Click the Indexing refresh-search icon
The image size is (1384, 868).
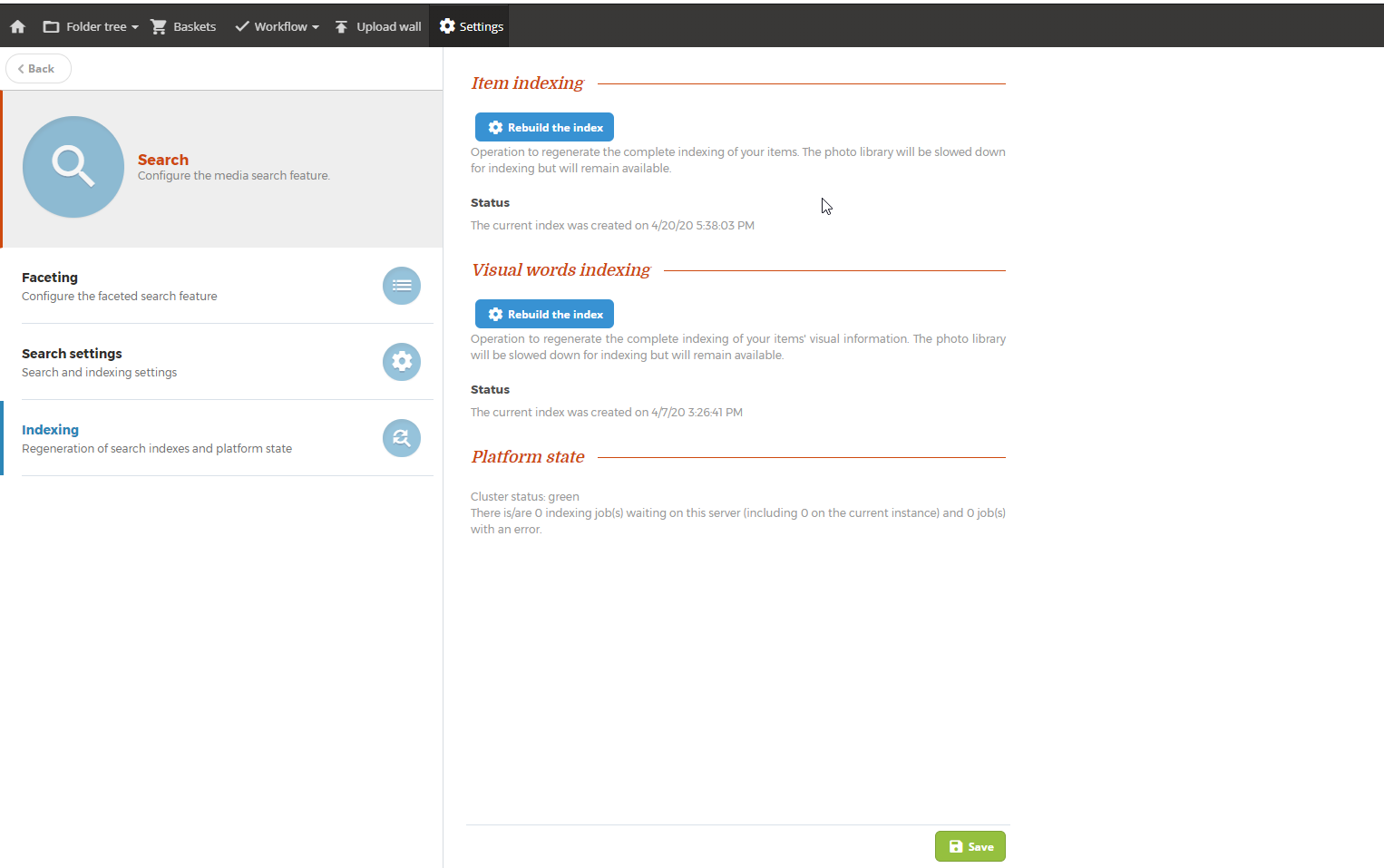pos(401,438)
